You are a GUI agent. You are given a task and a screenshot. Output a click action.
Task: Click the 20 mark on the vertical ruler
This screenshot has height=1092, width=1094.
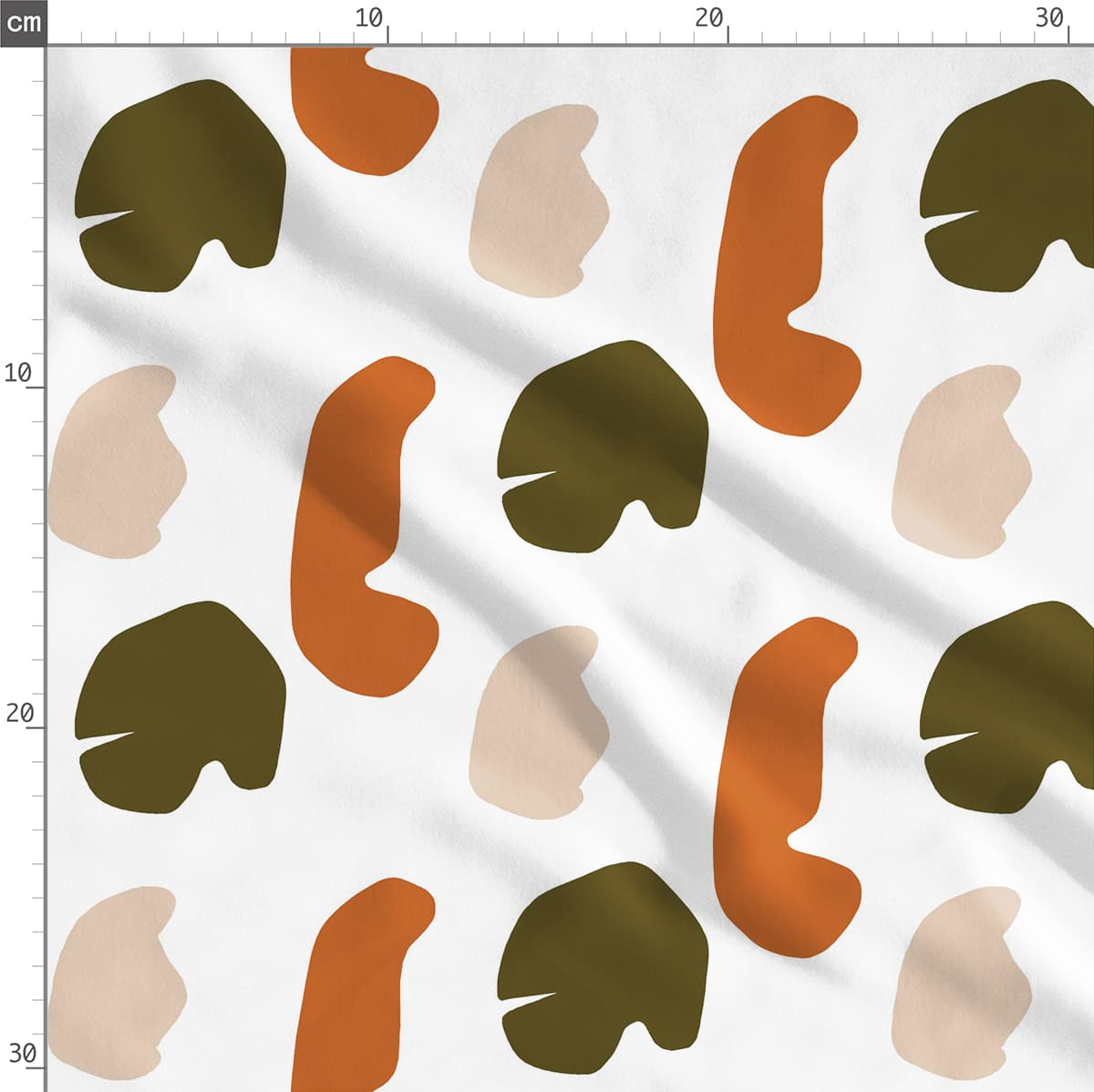(19, 713)
